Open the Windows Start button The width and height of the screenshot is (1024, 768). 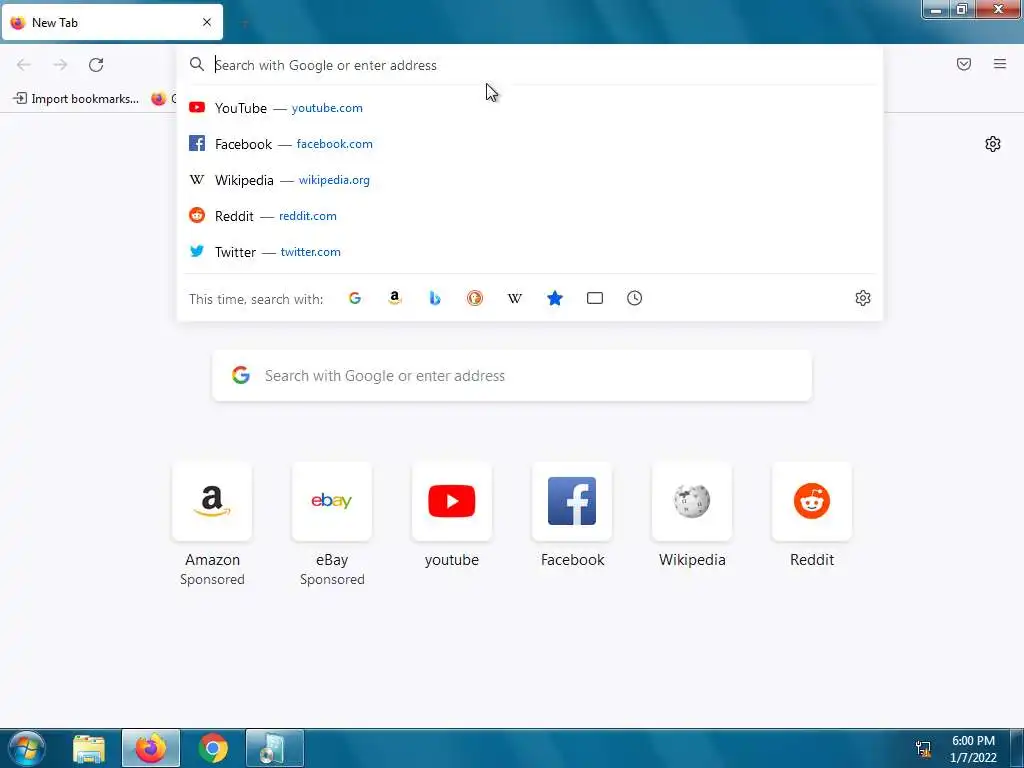pos(26,748)
